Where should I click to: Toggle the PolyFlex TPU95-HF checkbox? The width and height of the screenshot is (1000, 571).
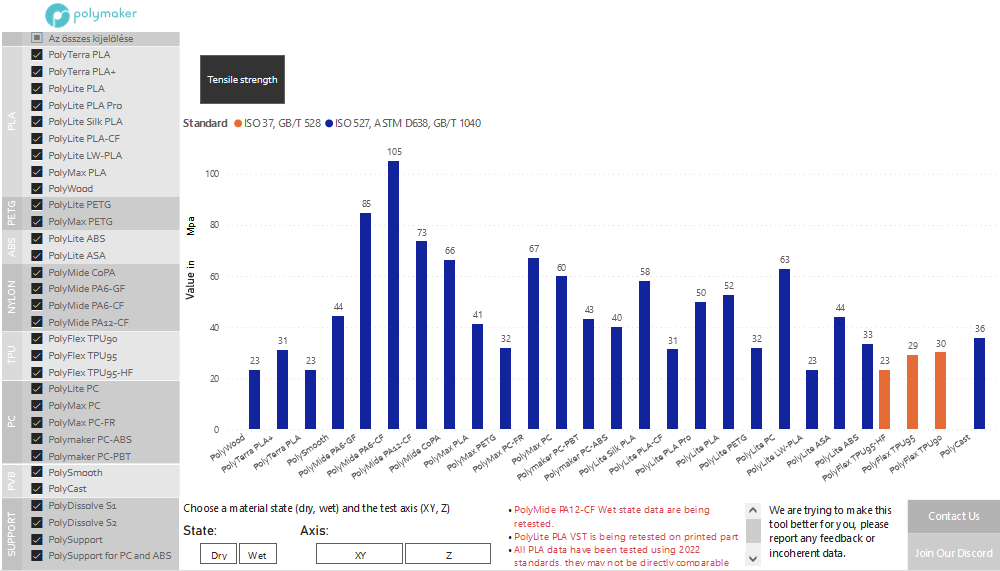pos(37,373)
